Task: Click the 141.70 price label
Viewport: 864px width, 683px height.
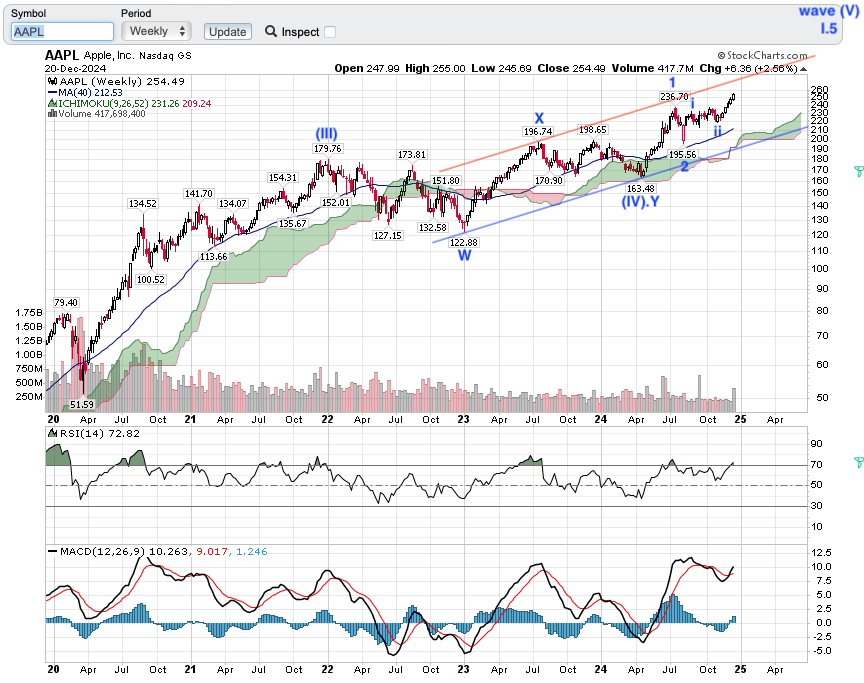Action: [198, 193]
